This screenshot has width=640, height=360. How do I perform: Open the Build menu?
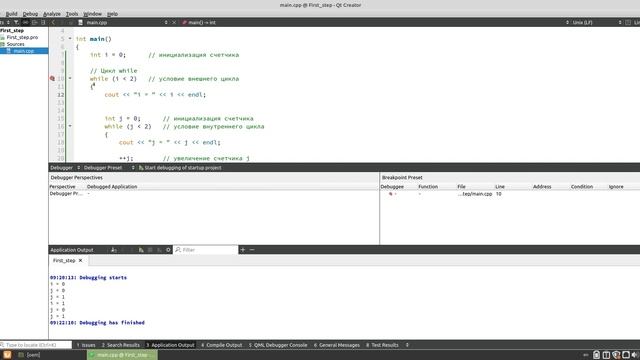coord(11,14)
